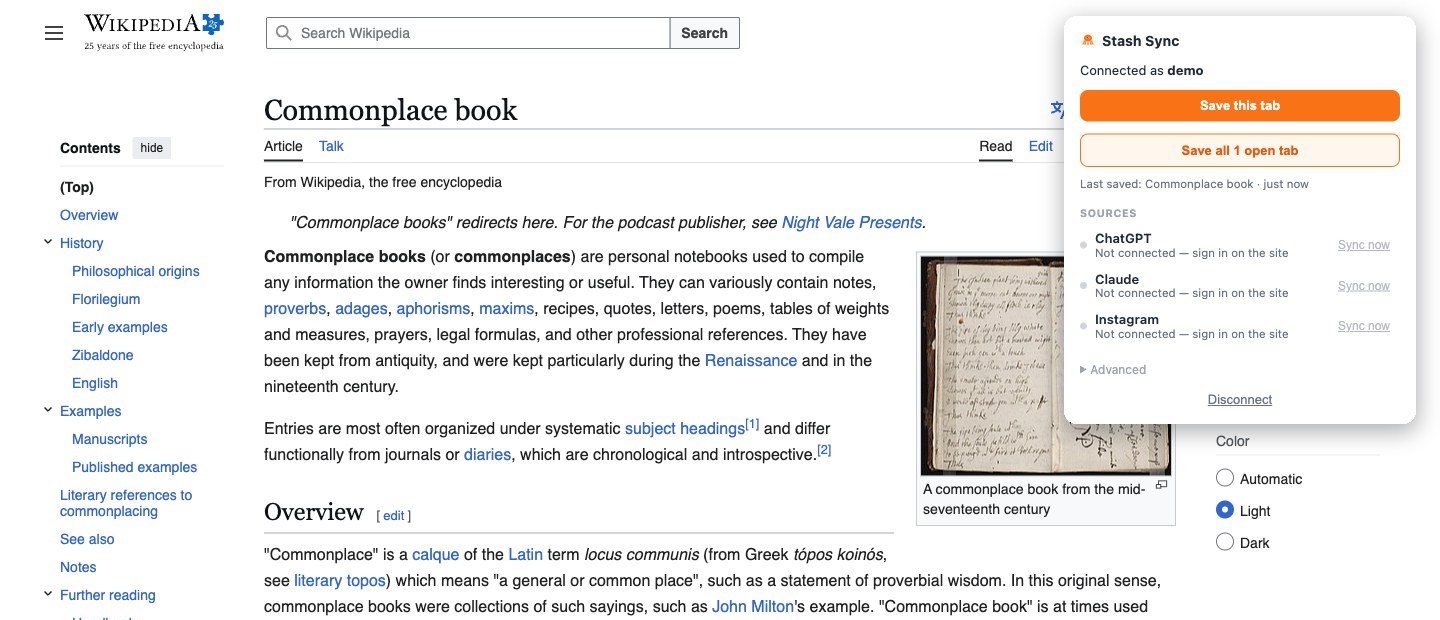This screenshot has width=1440, height=620.
Task: Jump to See also in contents
Action: pos(87,539)
